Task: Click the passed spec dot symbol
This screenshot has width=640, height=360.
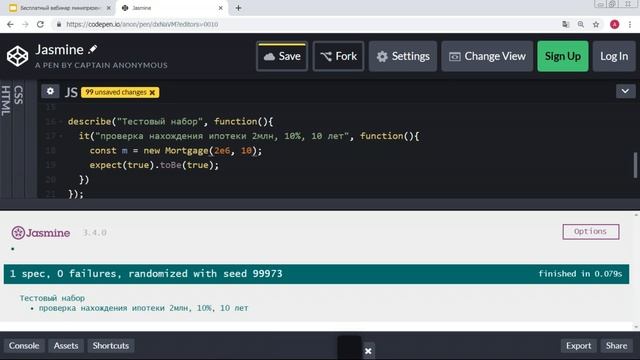Action: (x=13, y=249)
